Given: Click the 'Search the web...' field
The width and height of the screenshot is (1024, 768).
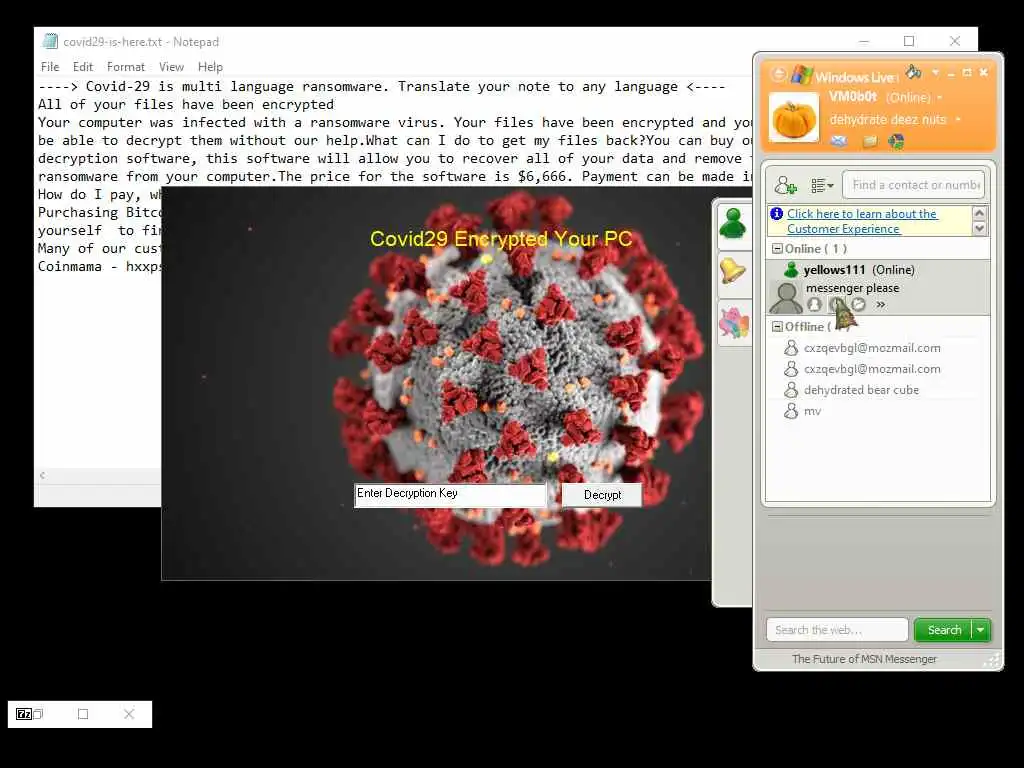Looking at the screenshot, I should click(837, 630).
